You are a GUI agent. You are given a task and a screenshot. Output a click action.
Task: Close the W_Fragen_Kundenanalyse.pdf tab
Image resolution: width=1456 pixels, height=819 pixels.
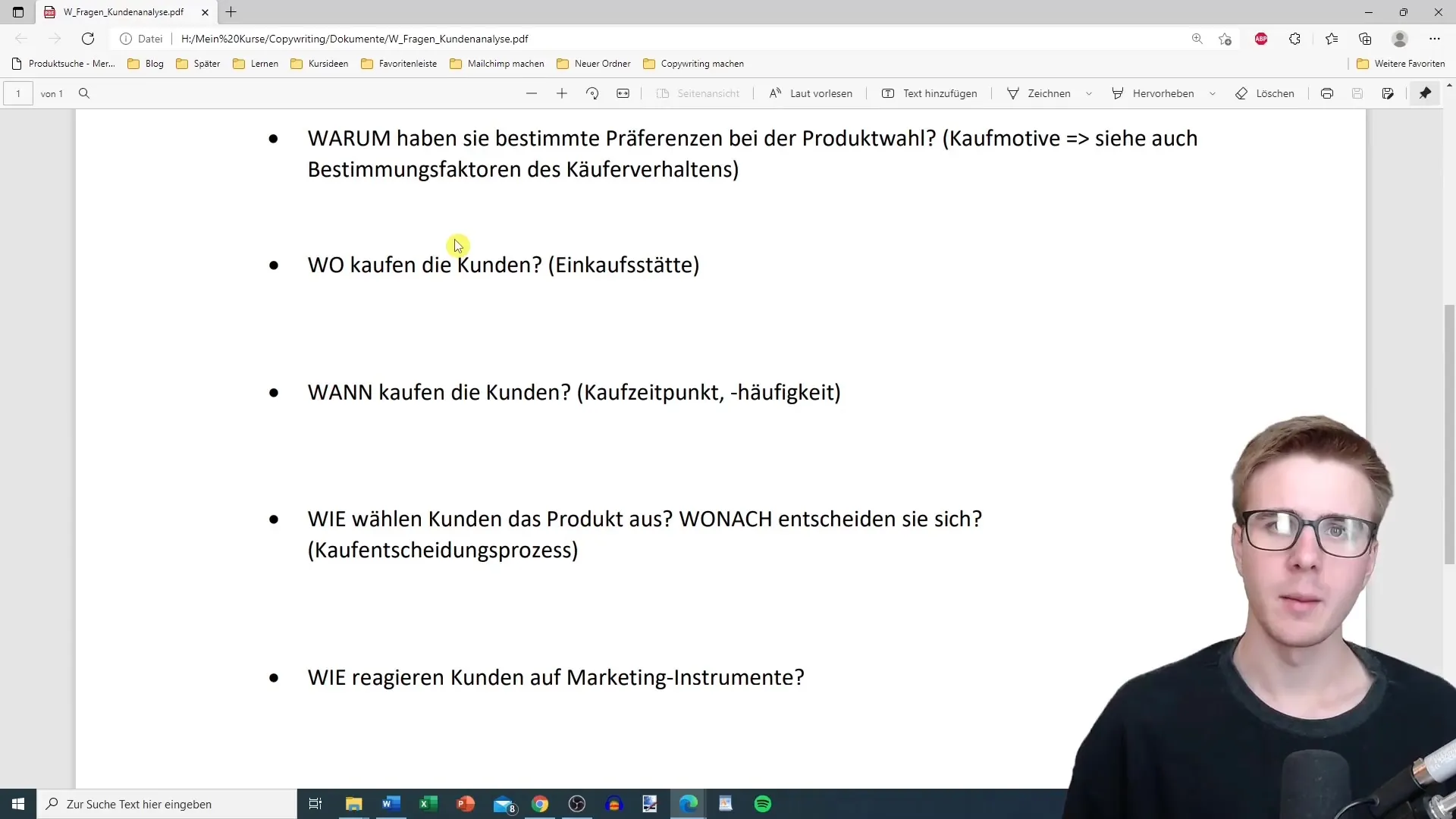tap(205, 12)
